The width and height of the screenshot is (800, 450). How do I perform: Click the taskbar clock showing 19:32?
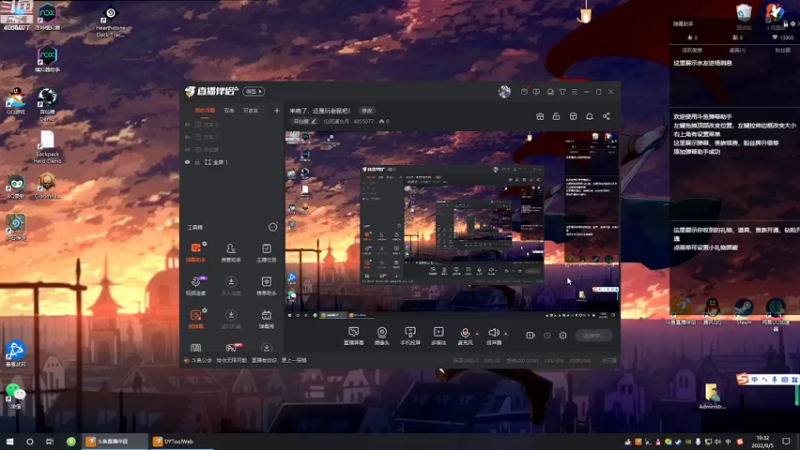coord(763,441)
